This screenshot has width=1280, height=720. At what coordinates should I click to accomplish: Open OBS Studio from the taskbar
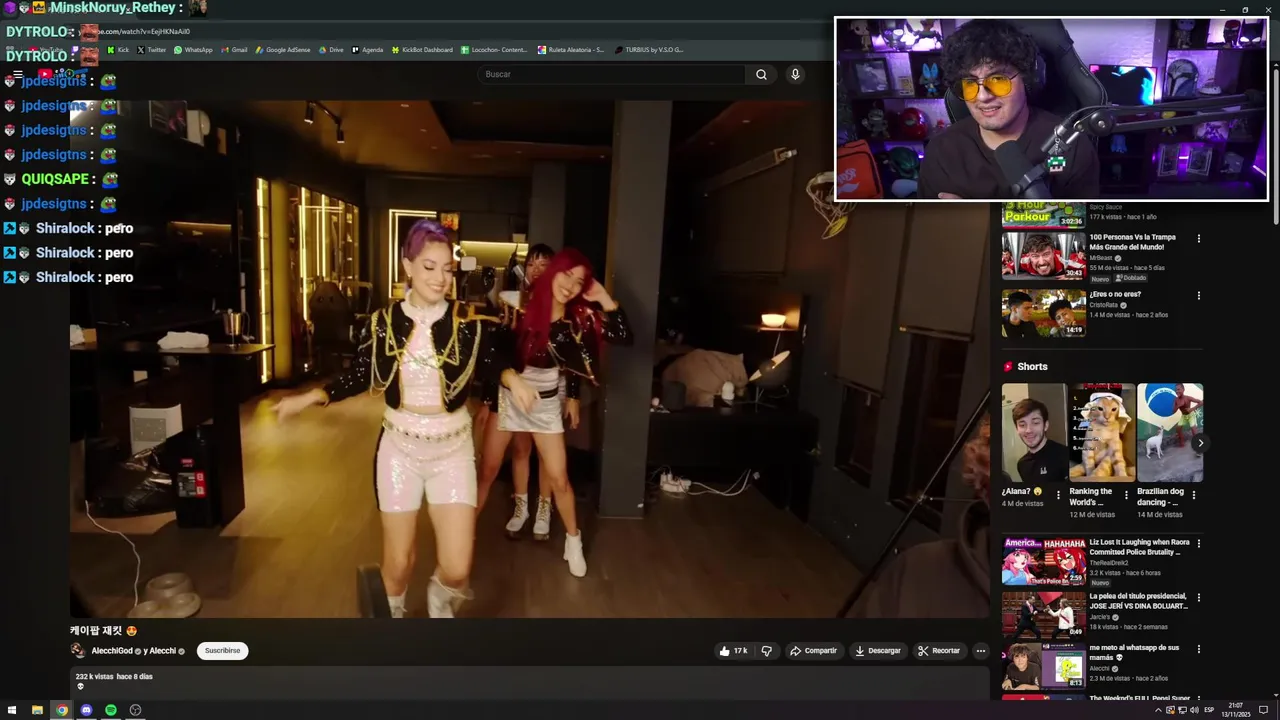[135, 710]
